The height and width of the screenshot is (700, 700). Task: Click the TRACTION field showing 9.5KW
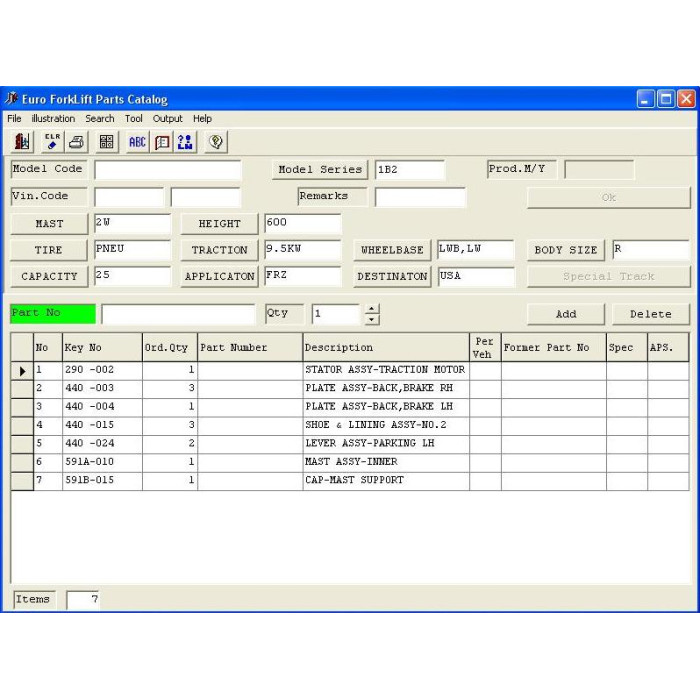303,250
